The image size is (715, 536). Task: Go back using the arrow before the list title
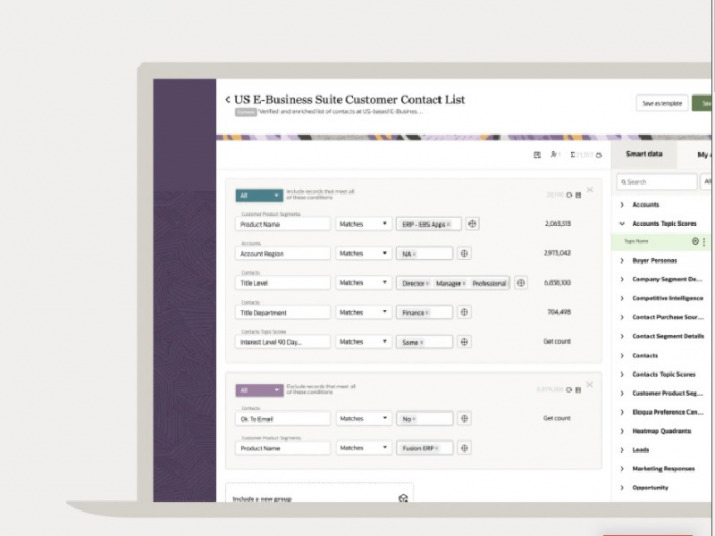tap(228, 99)
